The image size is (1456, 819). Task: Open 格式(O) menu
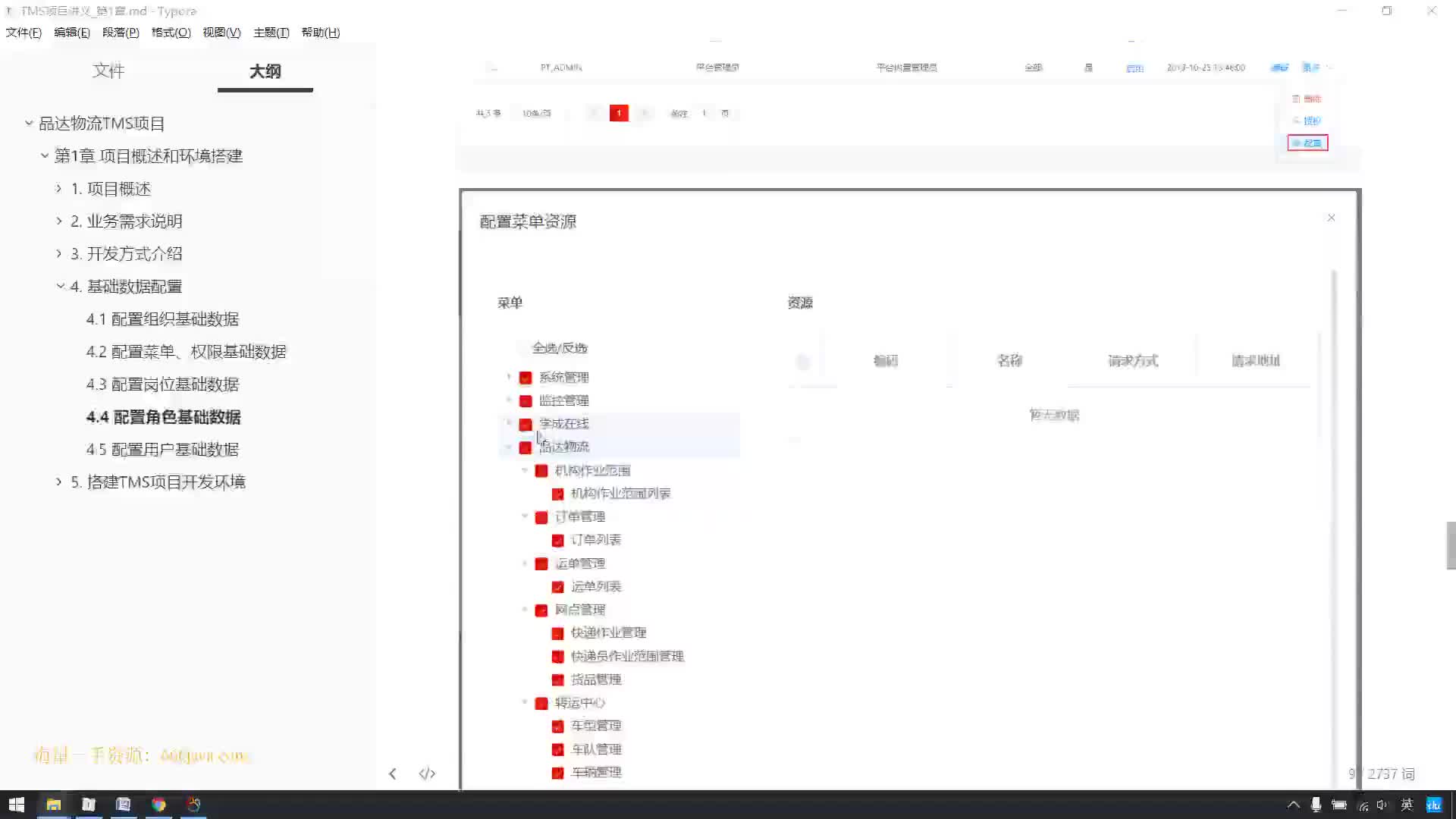point(171,33)
